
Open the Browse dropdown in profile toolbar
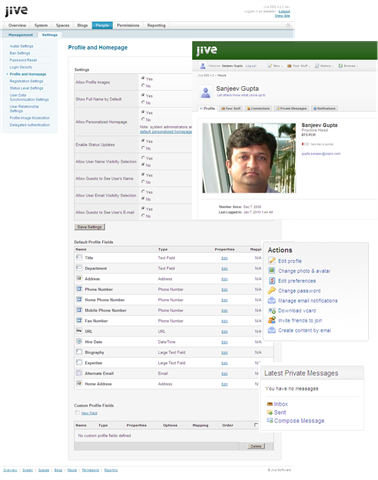(348, 66)
